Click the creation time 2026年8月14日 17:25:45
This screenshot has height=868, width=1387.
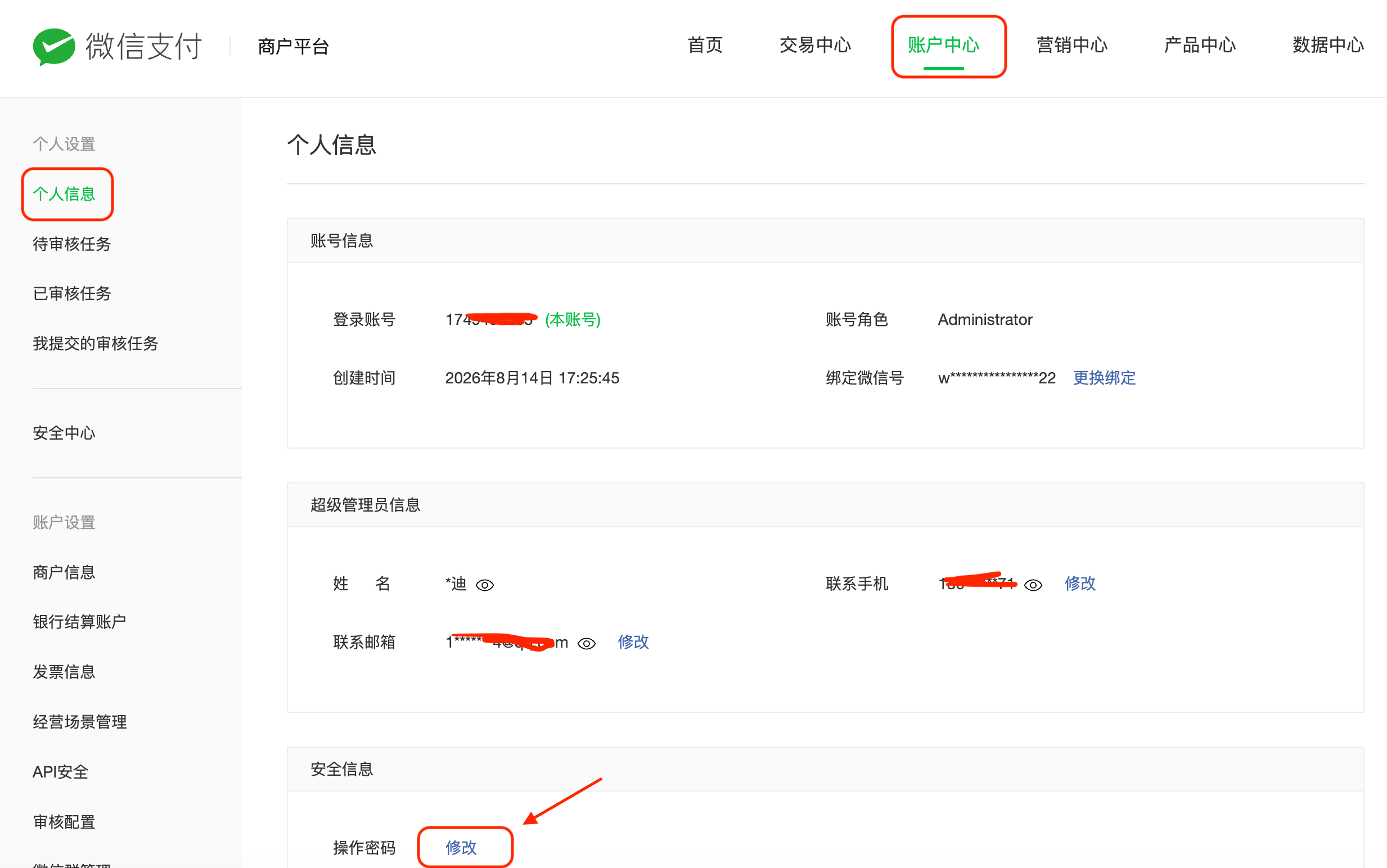532,378
